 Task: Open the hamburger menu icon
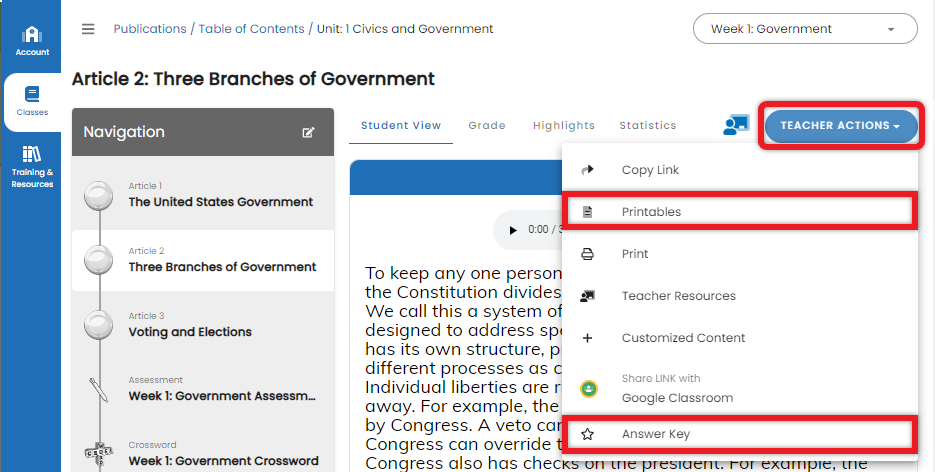(88, 29)
